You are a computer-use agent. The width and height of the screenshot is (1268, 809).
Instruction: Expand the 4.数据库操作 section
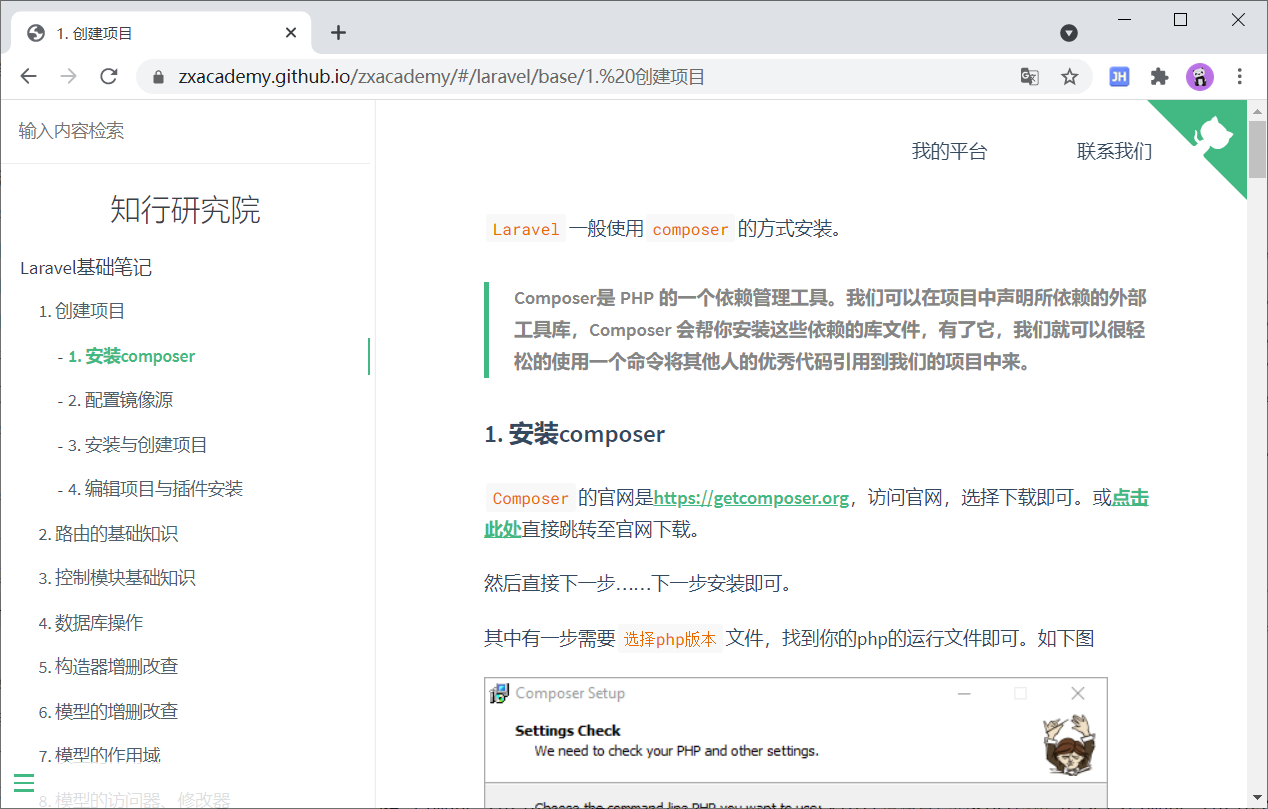pos(96,621)
